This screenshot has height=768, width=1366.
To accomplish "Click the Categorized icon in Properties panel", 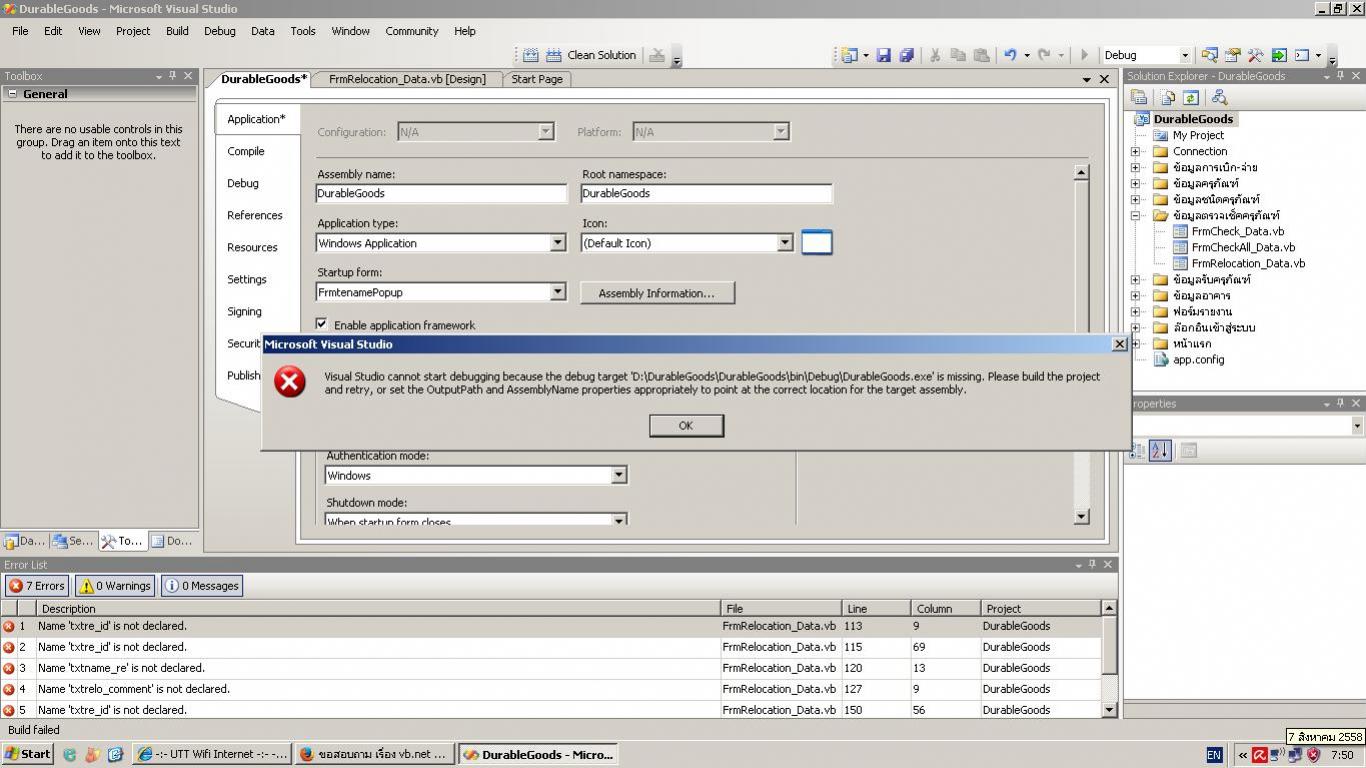I will pos(1137,450).
